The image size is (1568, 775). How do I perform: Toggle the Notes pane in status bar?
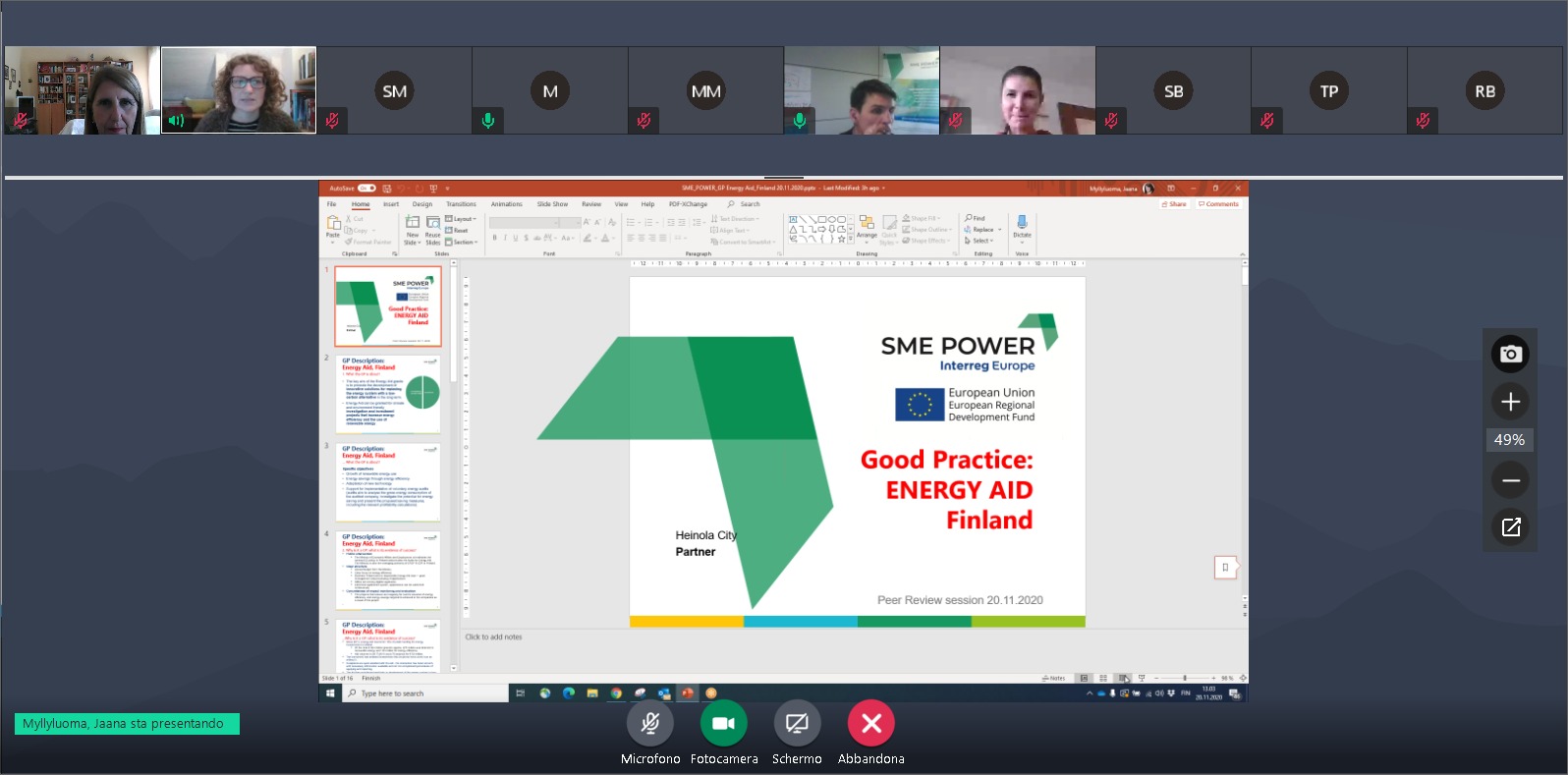tap(1054, 679)
